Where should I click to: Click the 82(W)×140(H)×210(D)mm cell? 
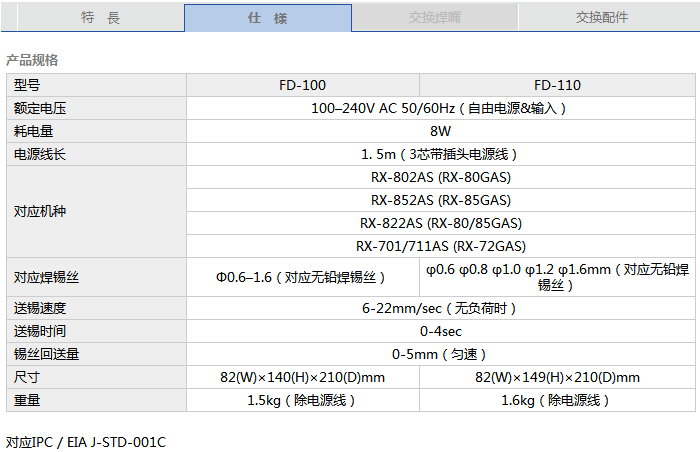point(303,377)
